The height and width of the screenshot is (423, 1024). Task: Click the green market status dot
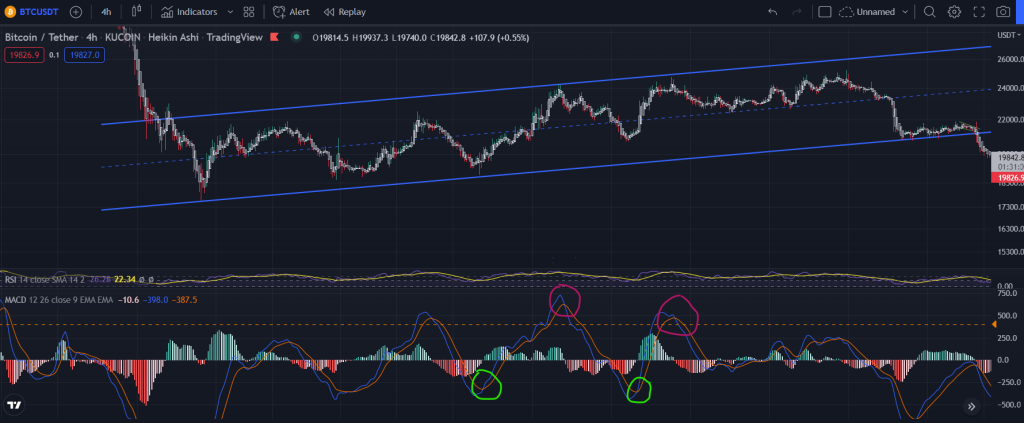coord(296,37)
